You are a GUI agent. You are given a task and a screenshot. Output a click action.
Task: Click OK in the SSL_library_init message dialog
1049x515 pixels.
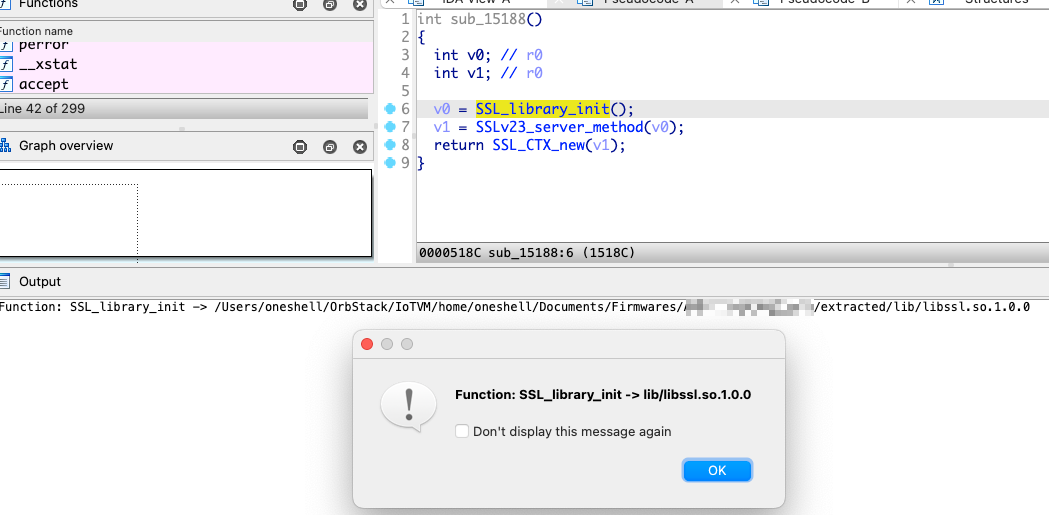click(717, 470)
